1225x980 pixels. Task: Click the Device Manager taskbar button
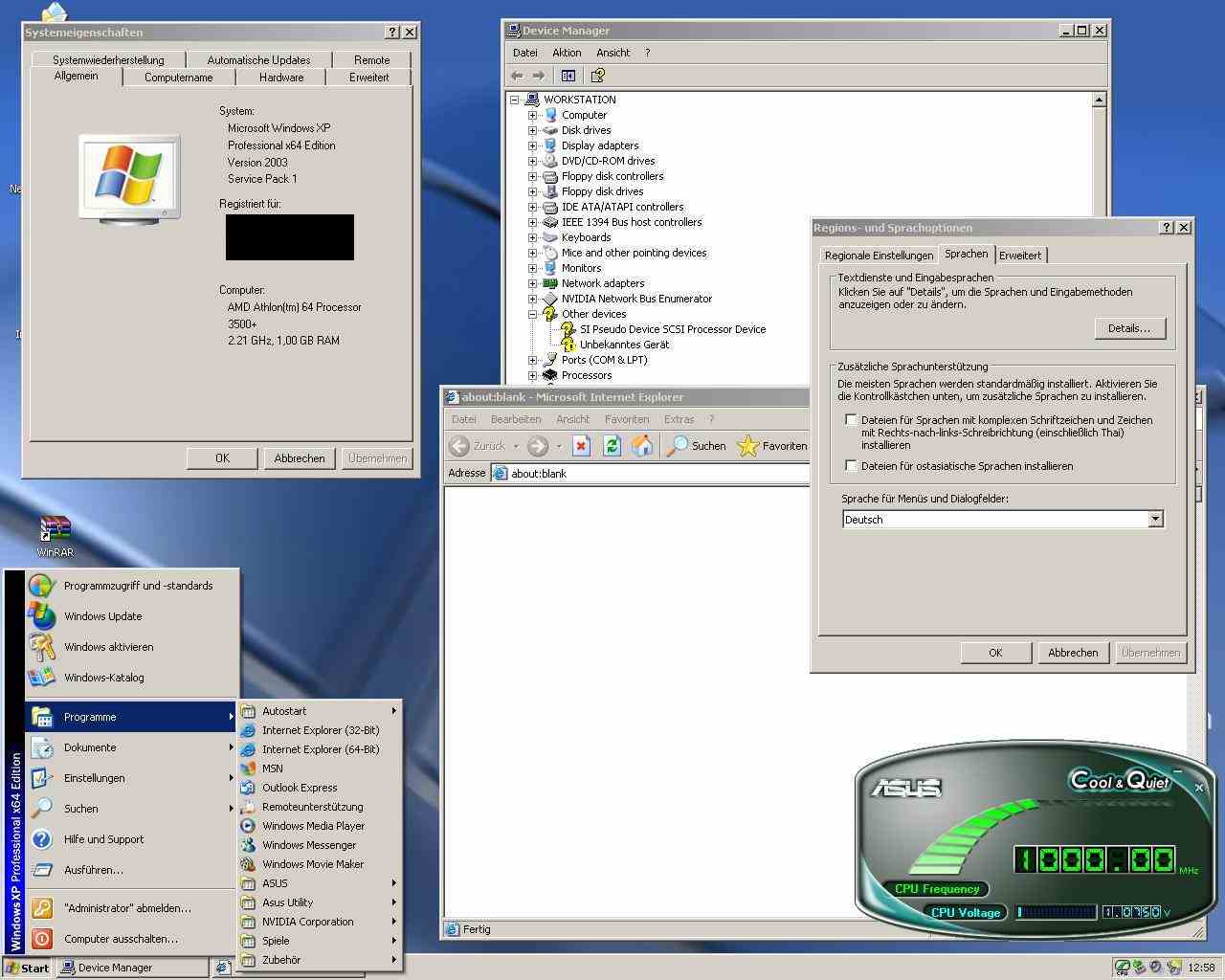pos(132,968)
